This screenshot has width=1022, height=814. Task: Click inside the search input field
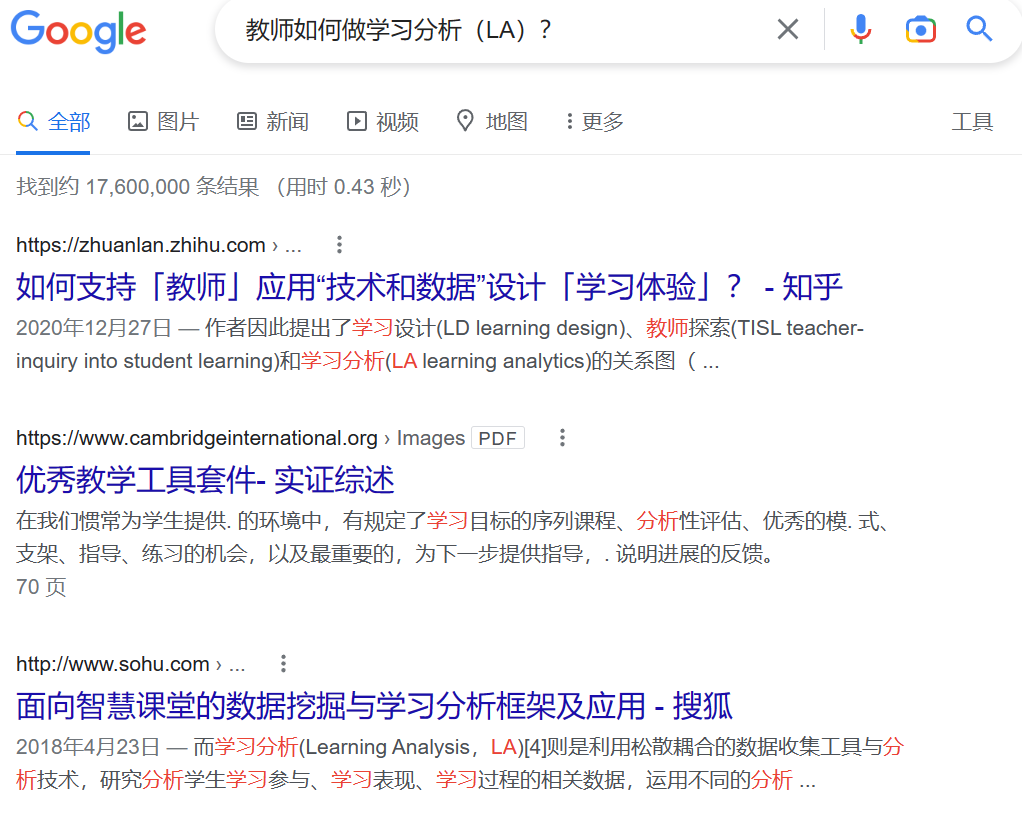click(450, 29)
